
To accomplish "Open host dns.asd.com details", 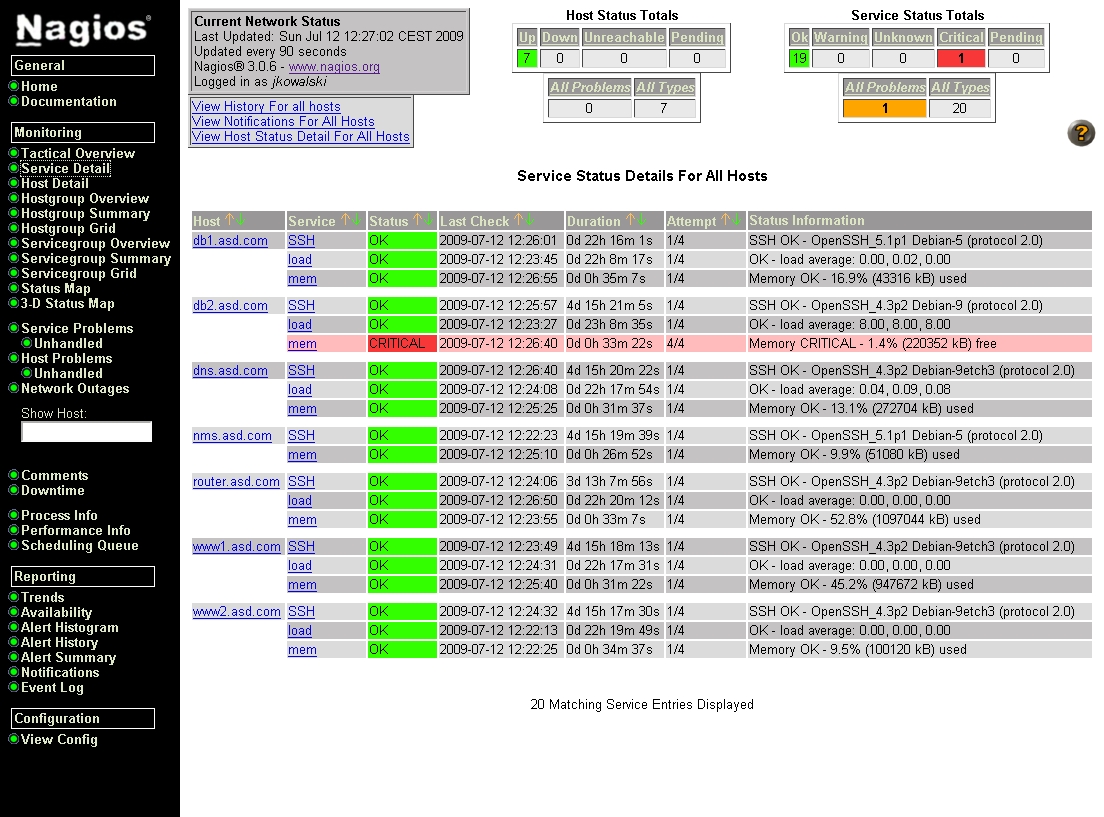I will point(230,370).
